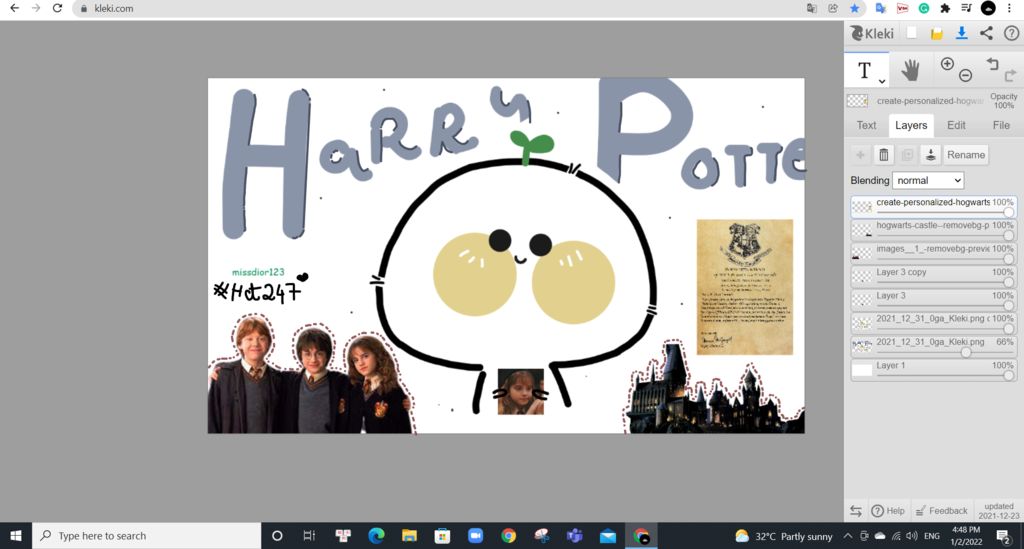The width and height of the screenshot is (1024, 549).
Task: Click the Windows taskbar search box
Action: [x=146, y=536]
